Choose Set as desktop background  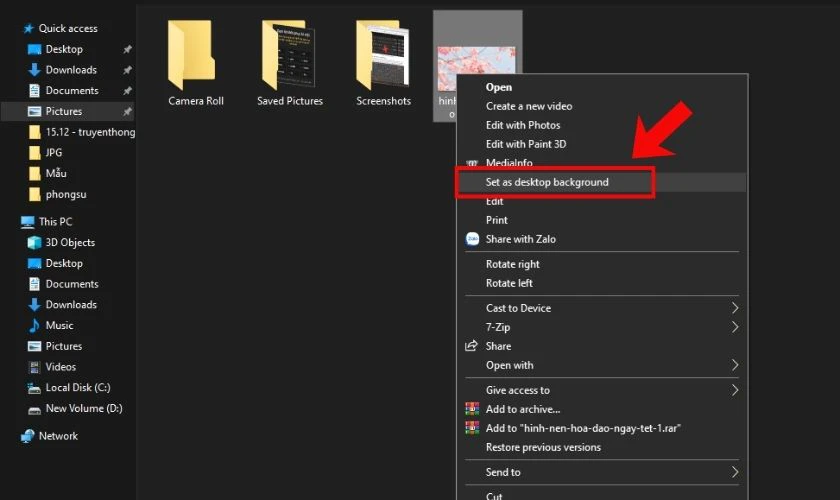[547, 182]
